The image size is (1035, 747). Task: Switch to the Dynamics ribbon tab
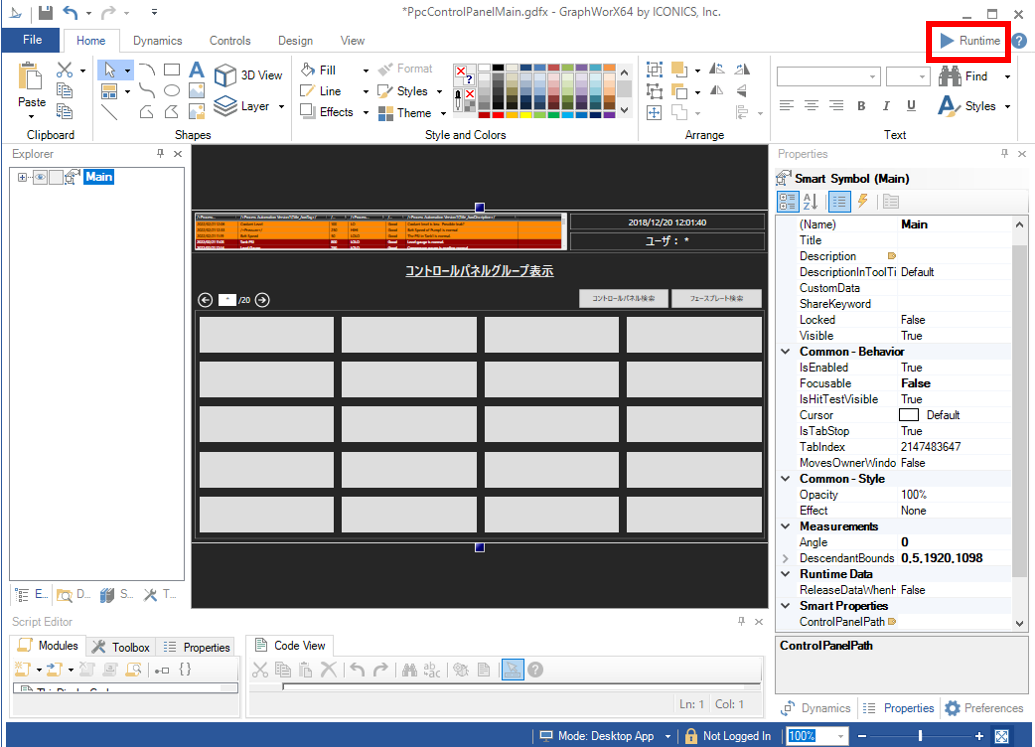(157, 41)
